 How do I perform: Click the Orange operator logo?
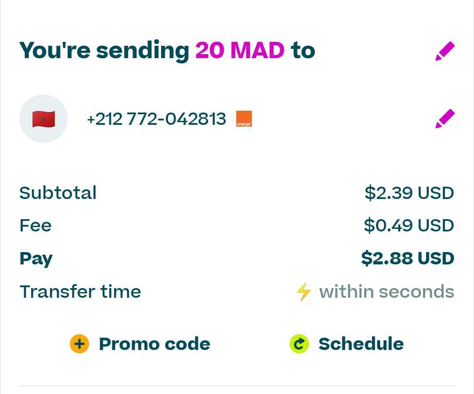[x=244, y=119]
